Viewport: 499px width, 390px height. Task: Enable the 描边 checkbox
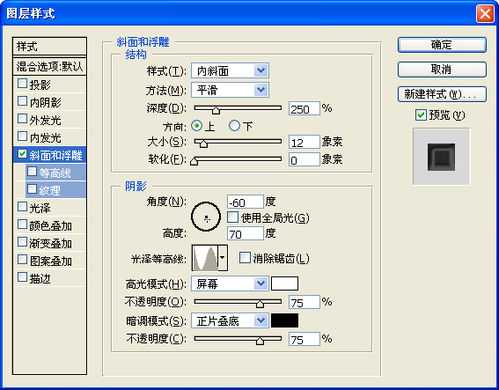point(22,277)
